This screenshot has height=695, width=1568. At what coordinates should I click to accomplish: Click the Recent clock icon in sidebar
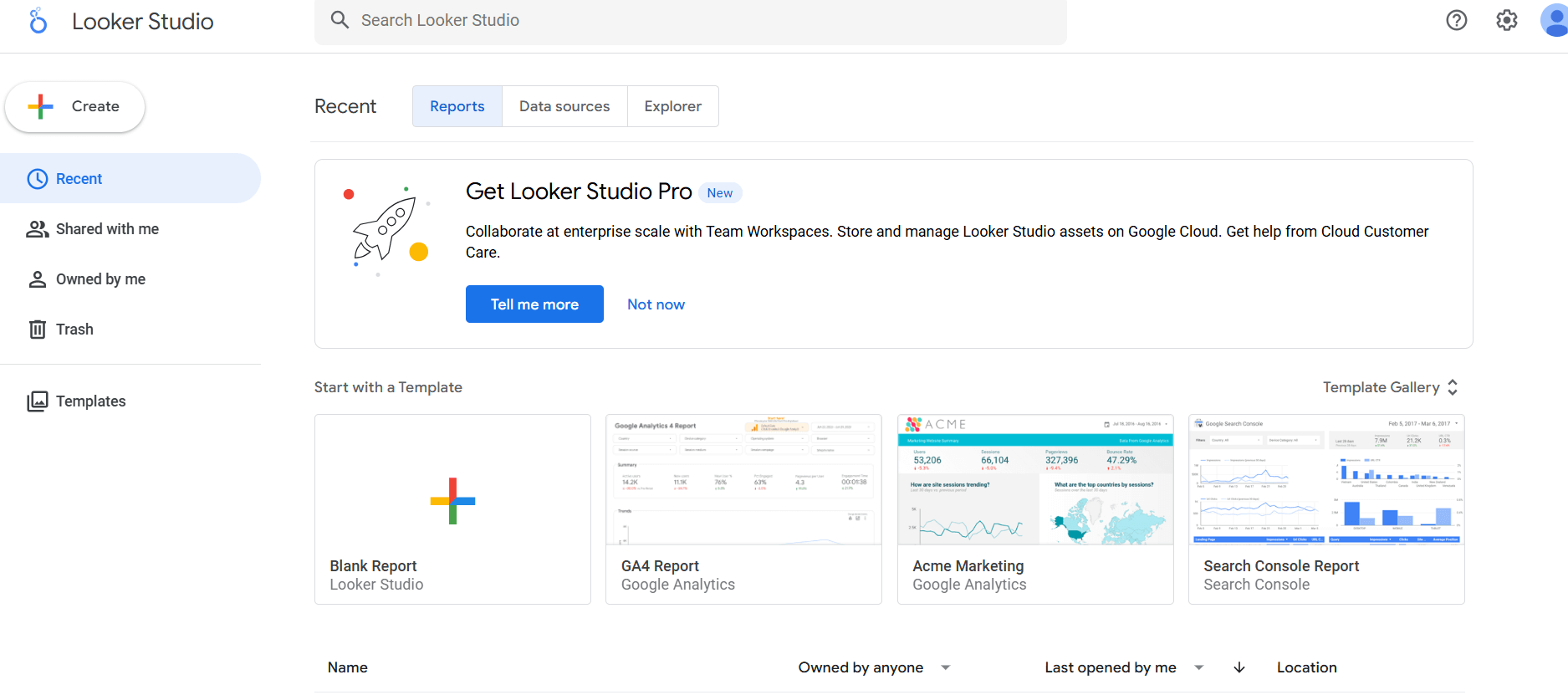coord(38,179)
